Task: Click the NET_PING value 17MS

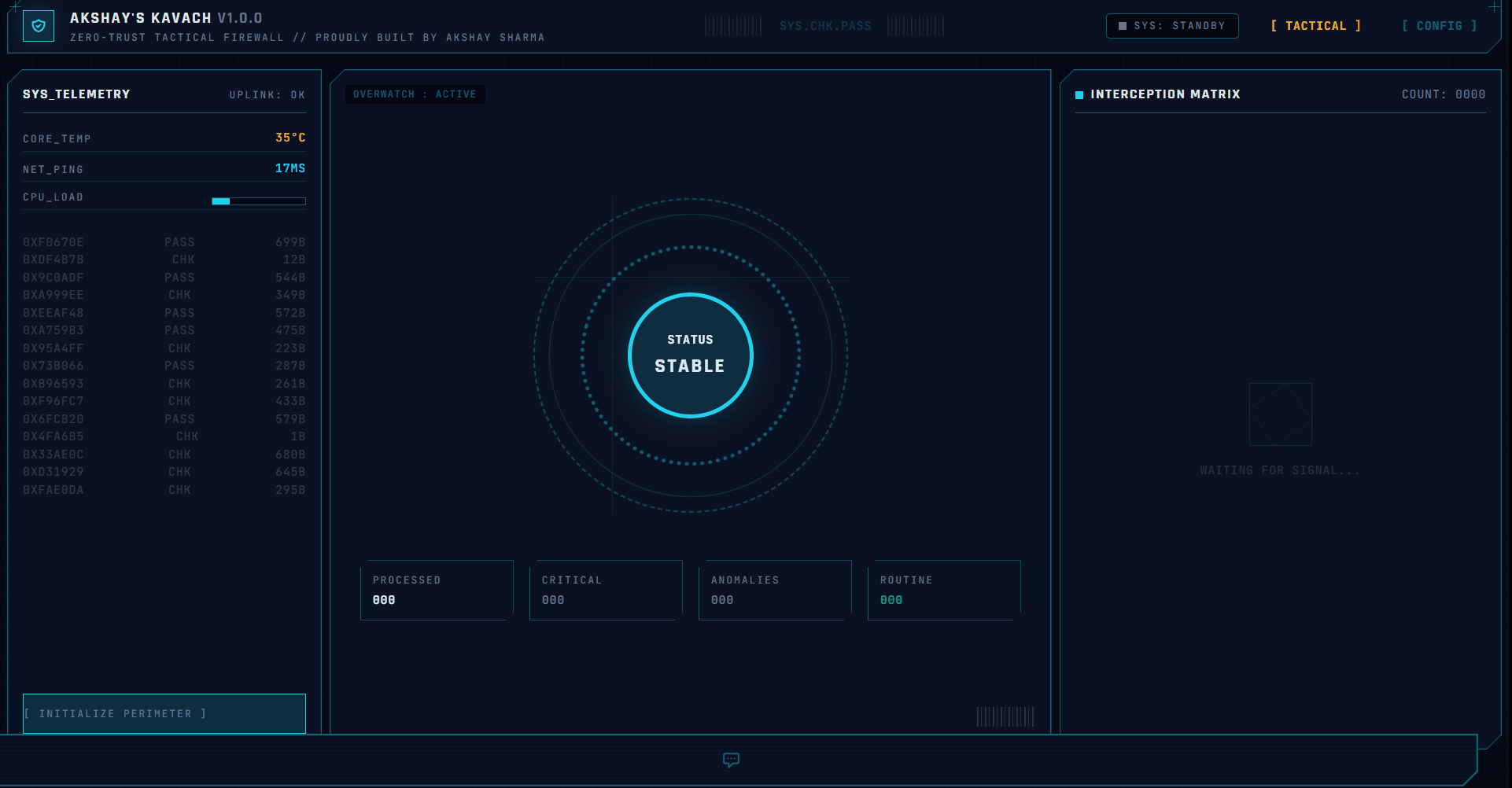Action: click(x=290, y=168)
